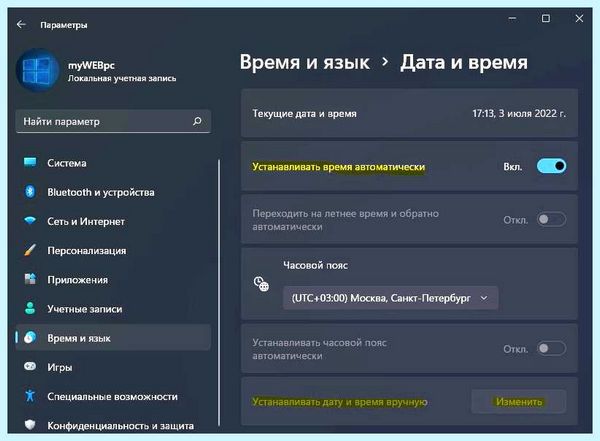Open the Система section
Screen dimensions: 600x441
[113, 163]
